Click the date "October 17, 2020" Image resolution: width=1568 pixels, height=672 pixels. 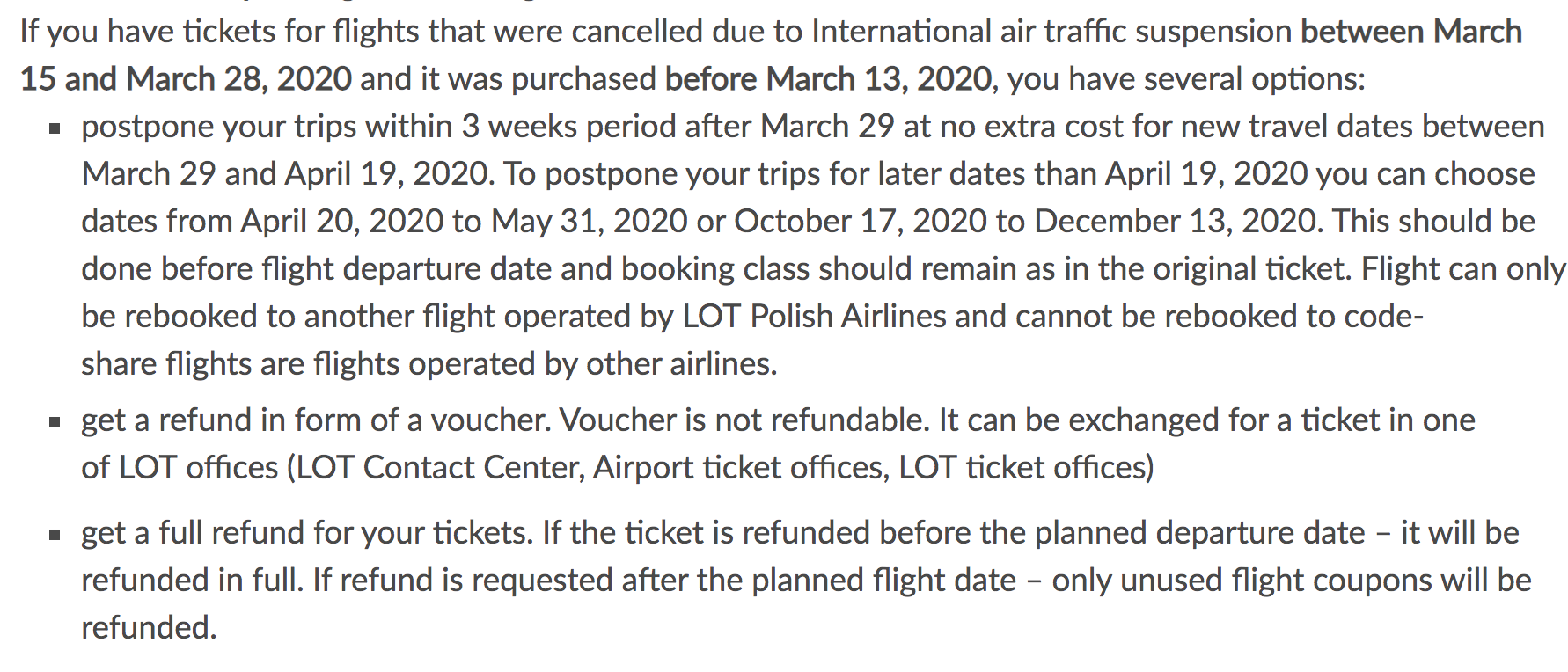861,222
